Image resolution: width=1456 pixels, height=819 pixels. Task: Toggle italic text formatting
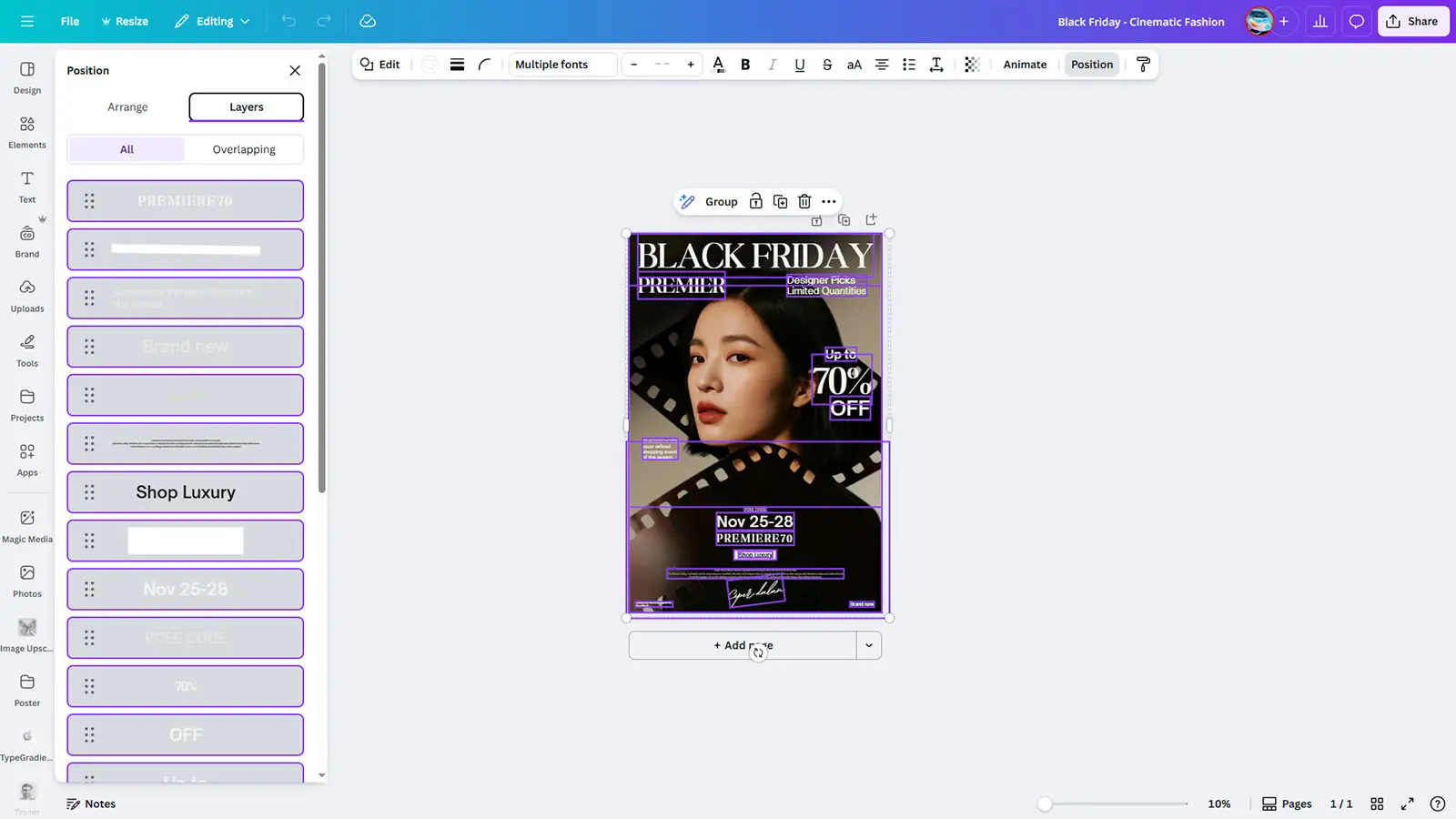click(772, 65)
